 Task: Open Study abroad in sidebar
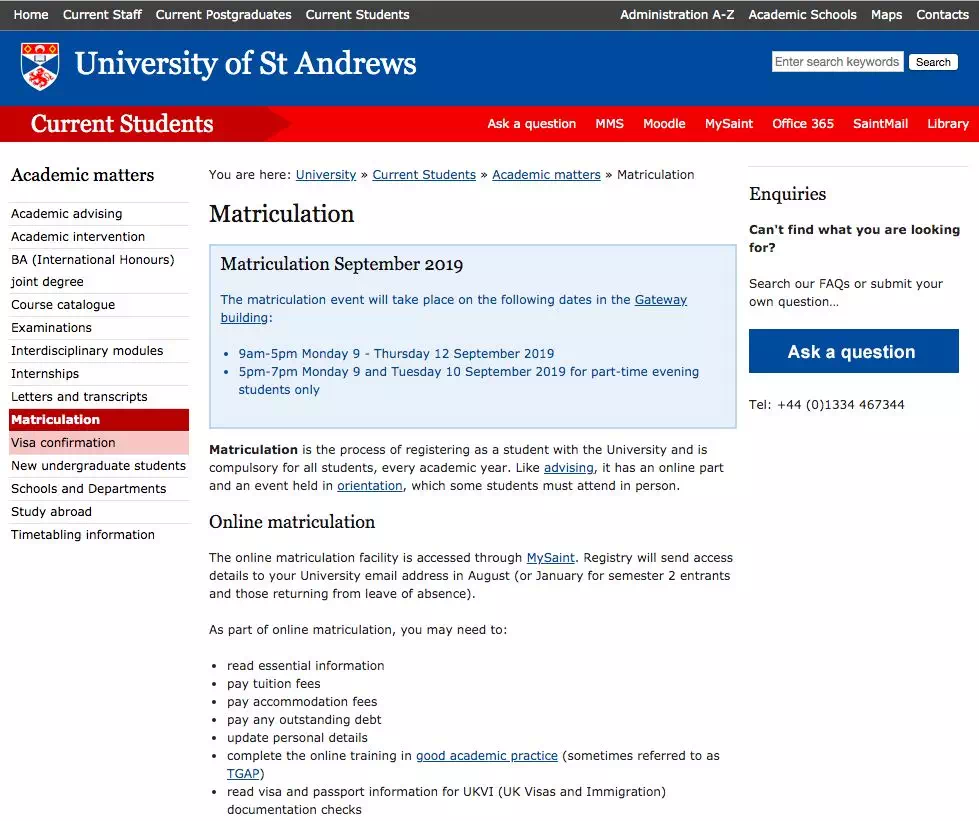(99, 512)
